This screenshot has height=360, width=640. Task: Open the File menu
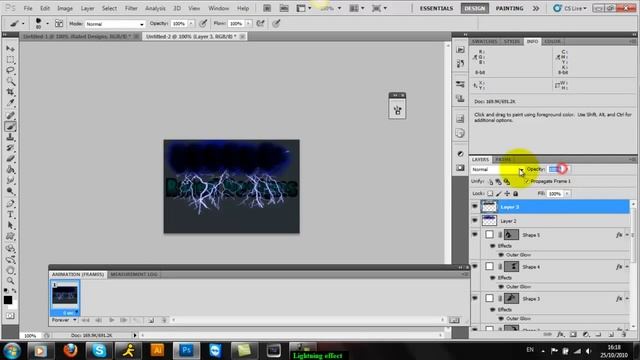tap(28, 8)
